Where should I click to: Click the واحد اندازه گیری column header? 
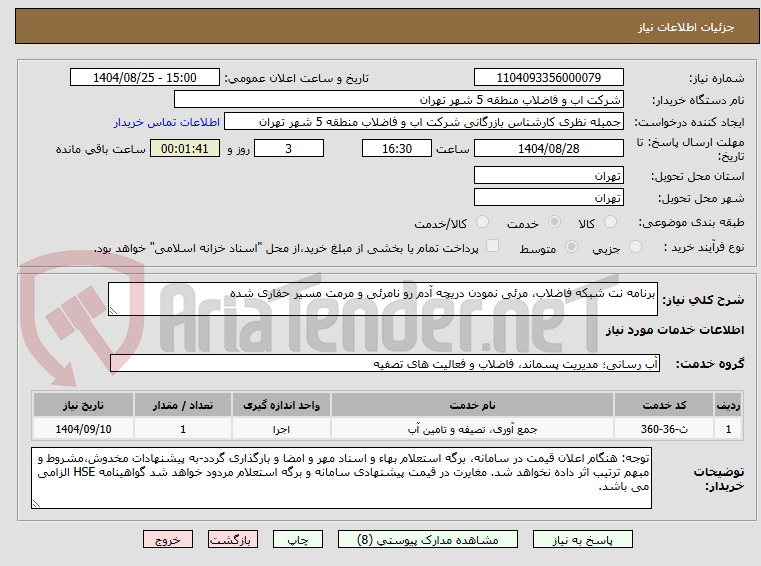[x=281, y=405]
